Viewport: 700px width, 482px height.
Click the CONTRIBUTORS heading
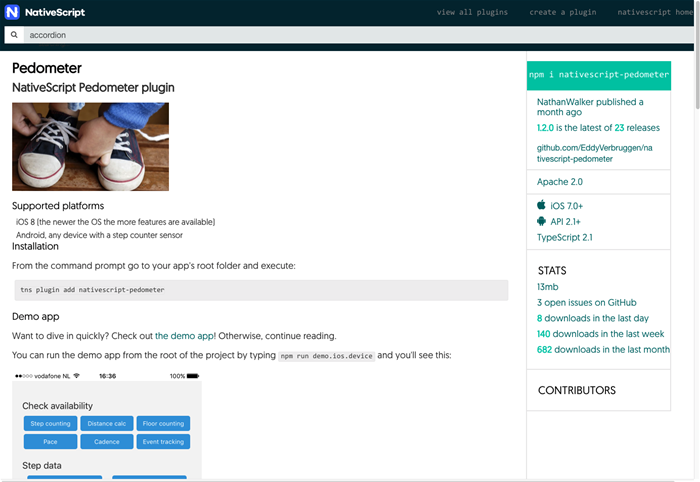click(577, 391)
